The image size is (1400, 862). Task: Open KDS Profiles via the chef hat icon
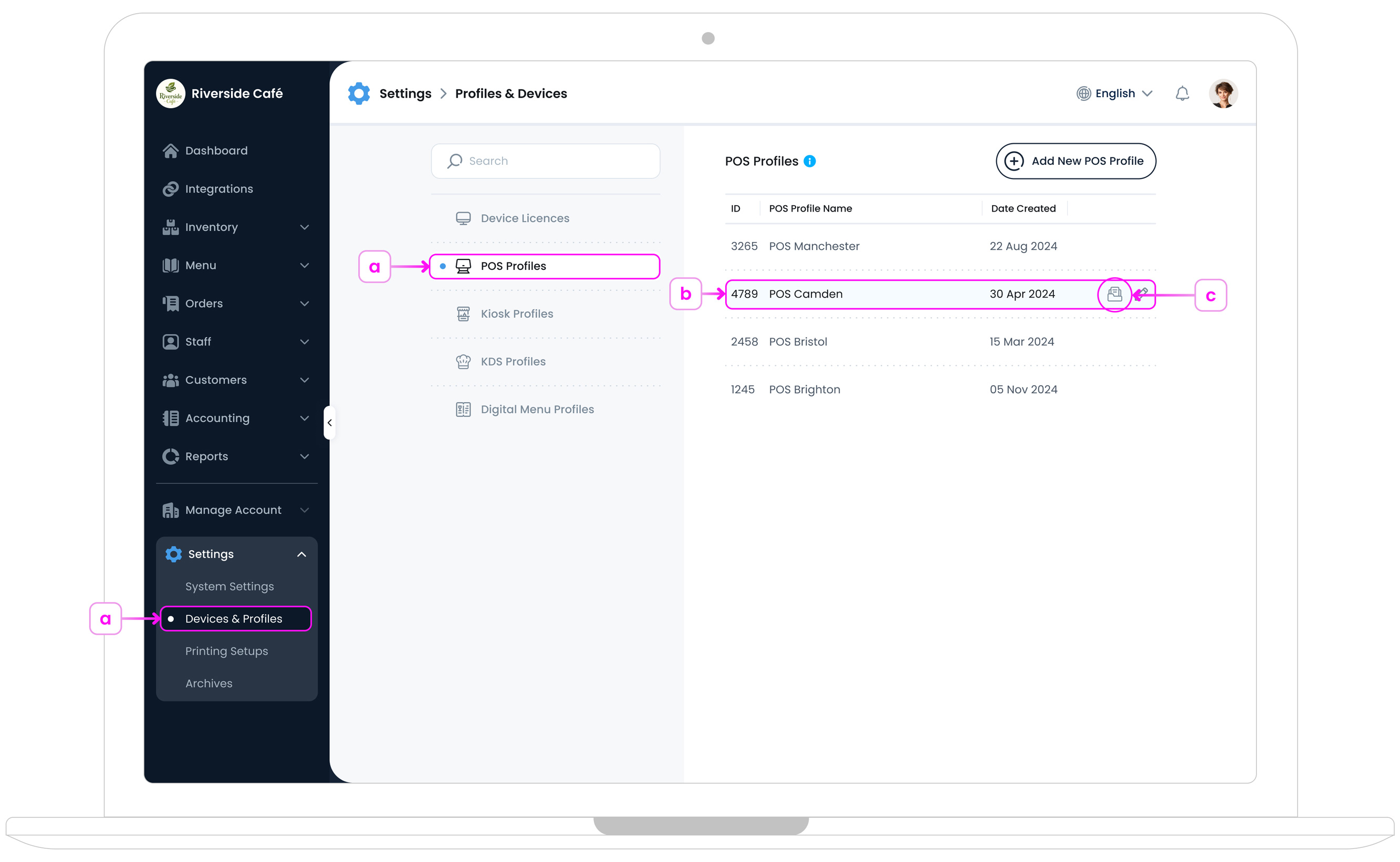tap(464, 361)
